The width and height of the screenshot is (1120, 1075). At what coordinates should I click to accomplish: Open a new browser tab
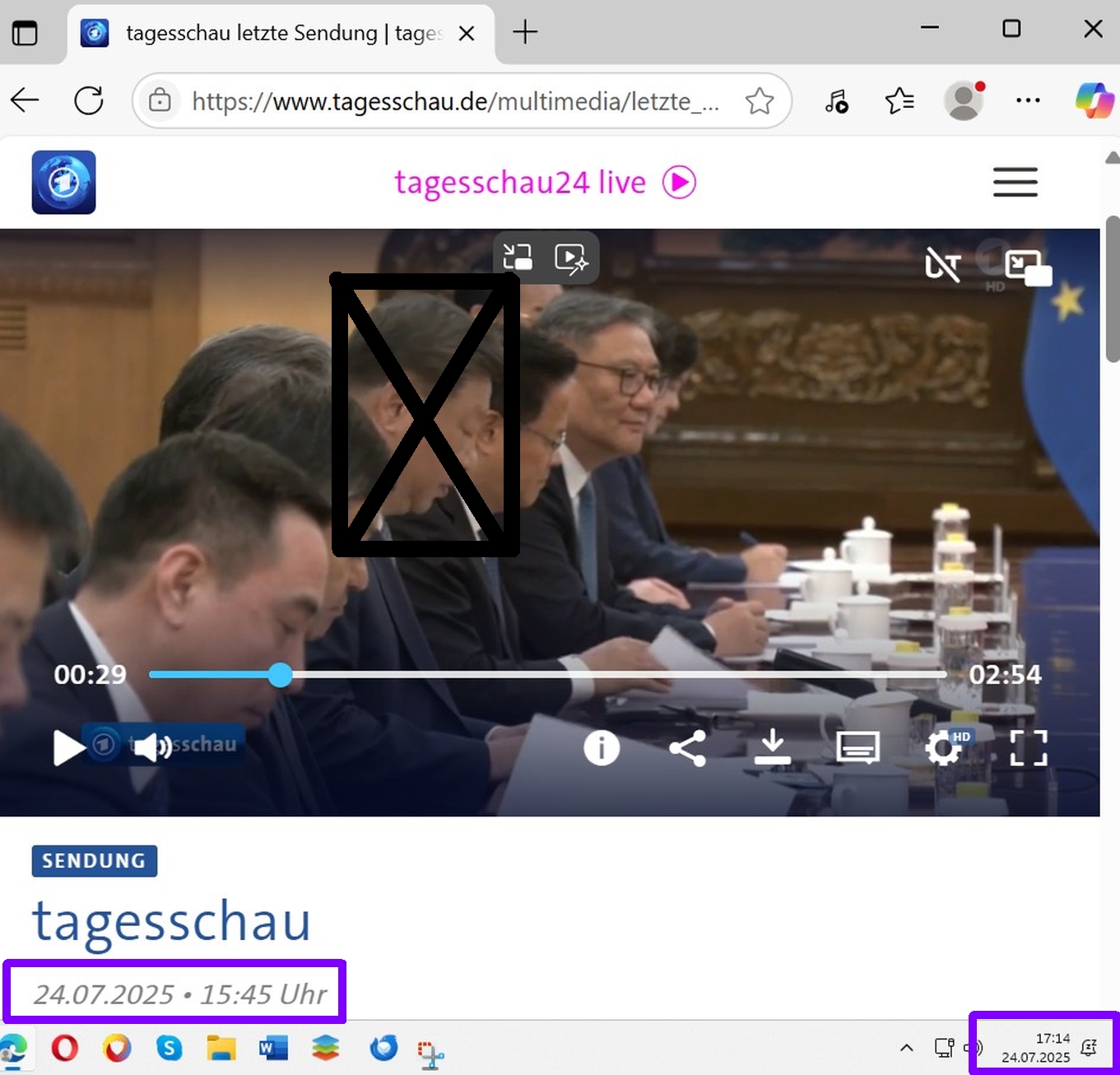(524, 33)
